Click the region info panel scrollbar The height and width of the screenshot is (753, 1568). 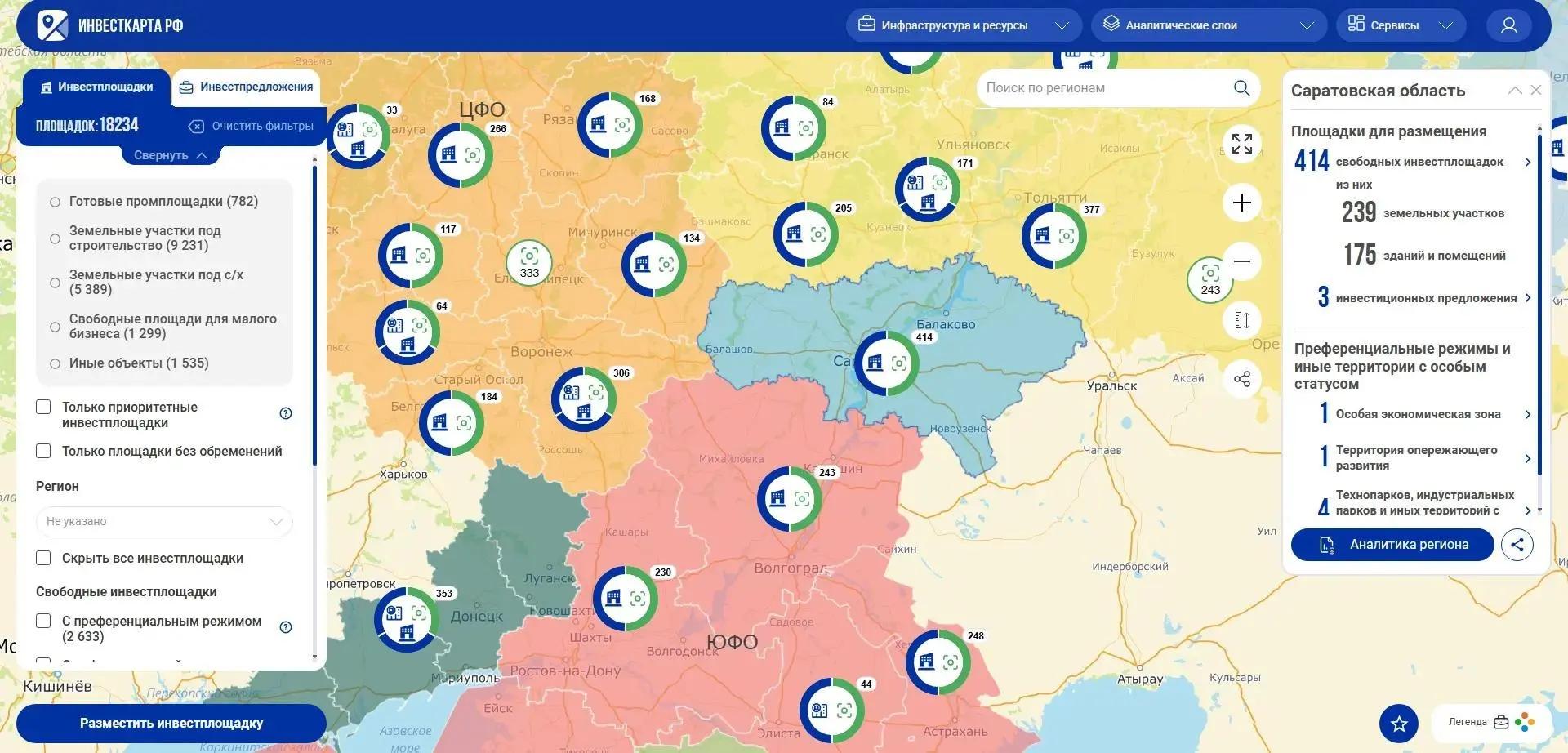click(1539, 304)
